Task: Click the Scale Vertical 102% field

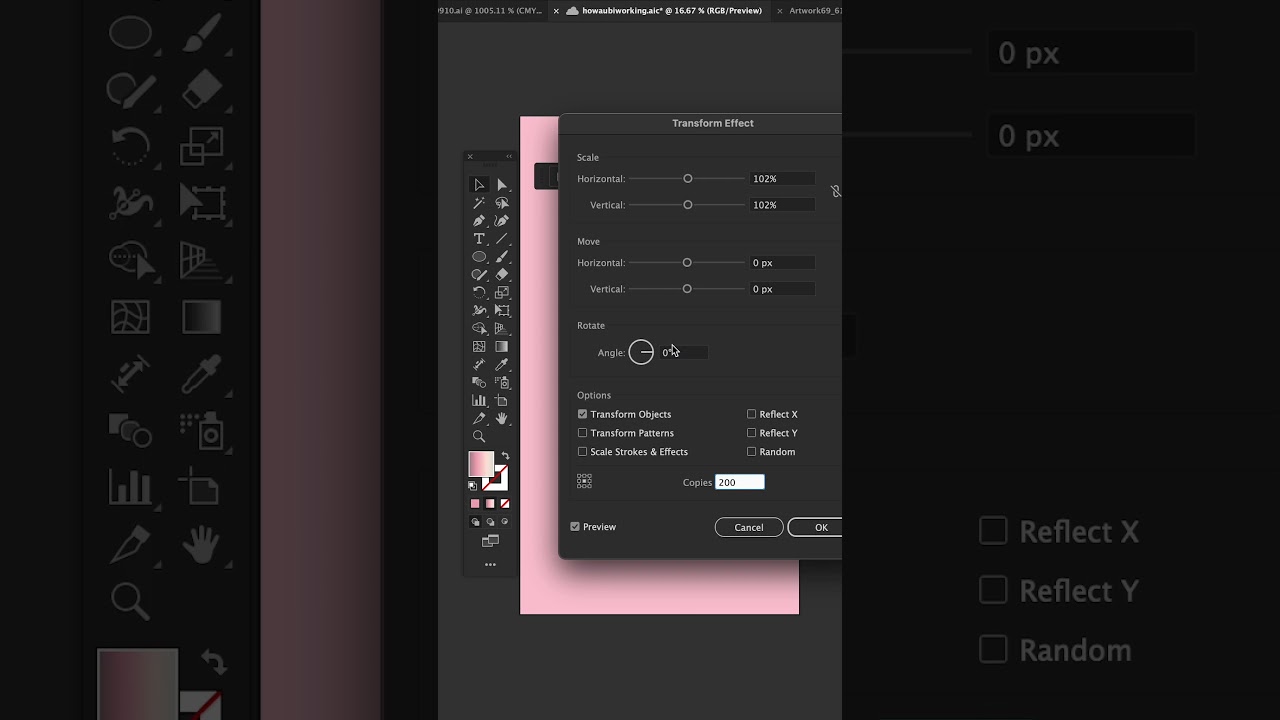Action: coord(782,205)
